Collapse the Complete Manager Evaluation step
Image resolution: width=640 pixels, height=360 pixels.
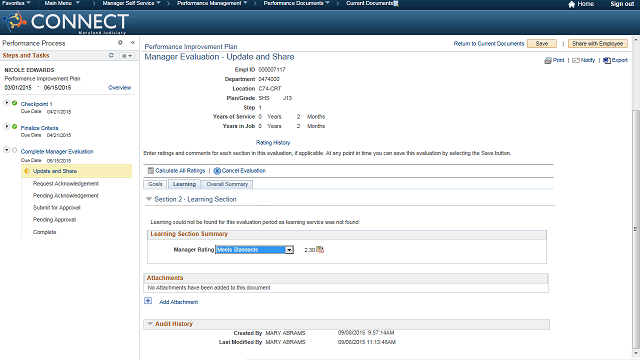[7, 150]
